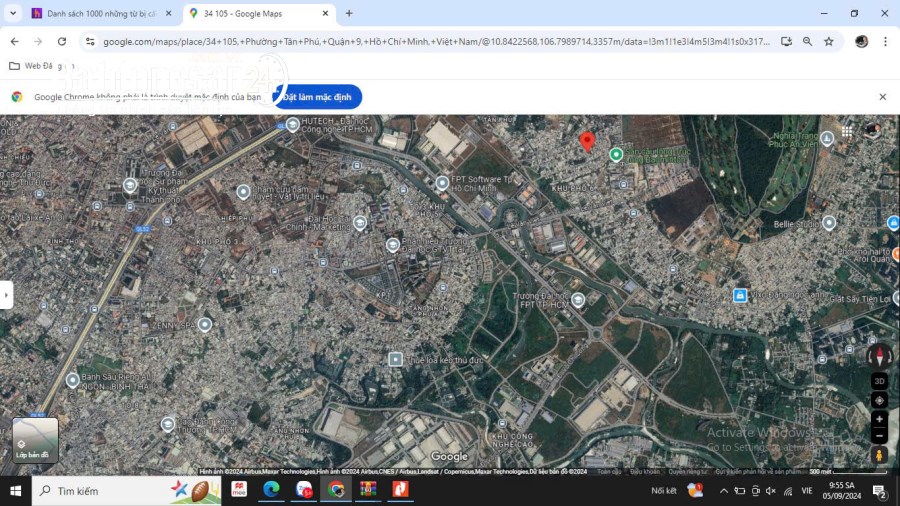Image resolution: width=900 pixels, height=506 pixels.
Task: Switch to the Danh sách 1000 tab
Action: click(x=102, y=13)
